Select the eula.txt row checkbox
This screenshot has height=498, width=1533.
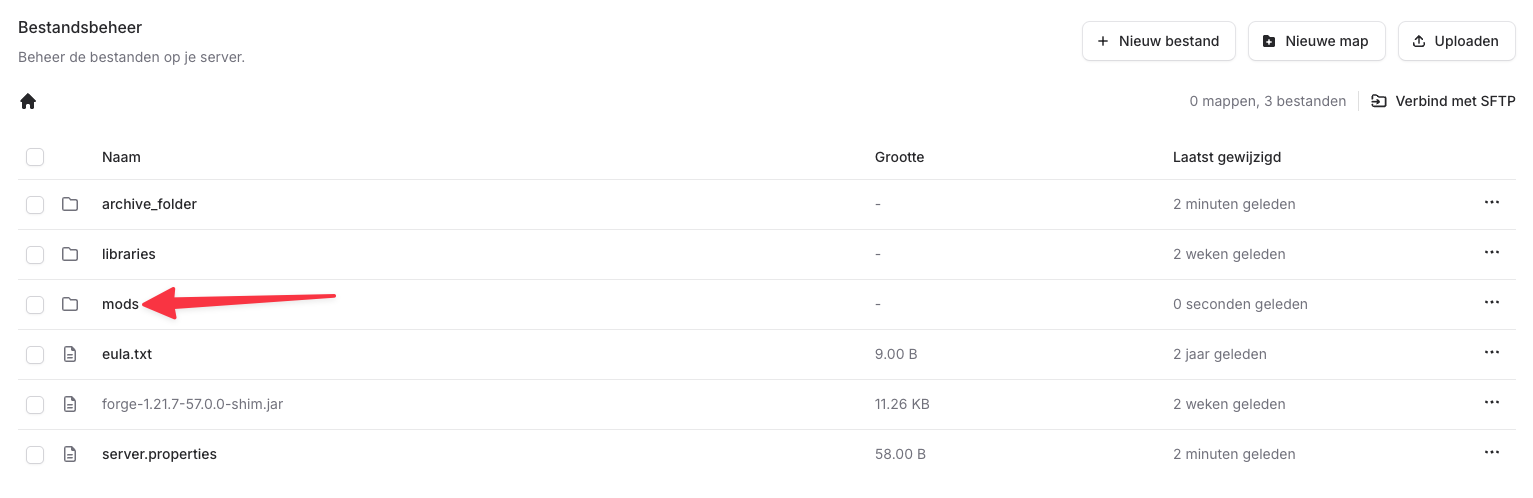point(35,354)
